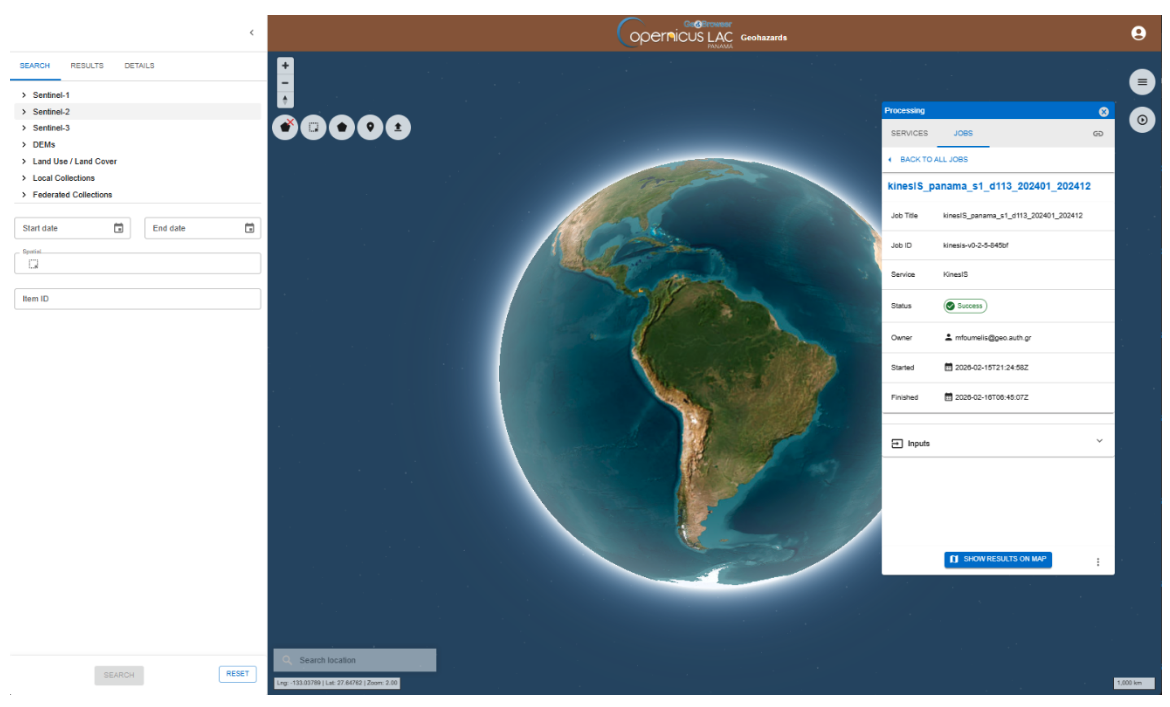Image resolution: width=1170 pixels, height=707 pixels.
Task: Choose the location pin marker tool
Action: [x=370, y=128]
